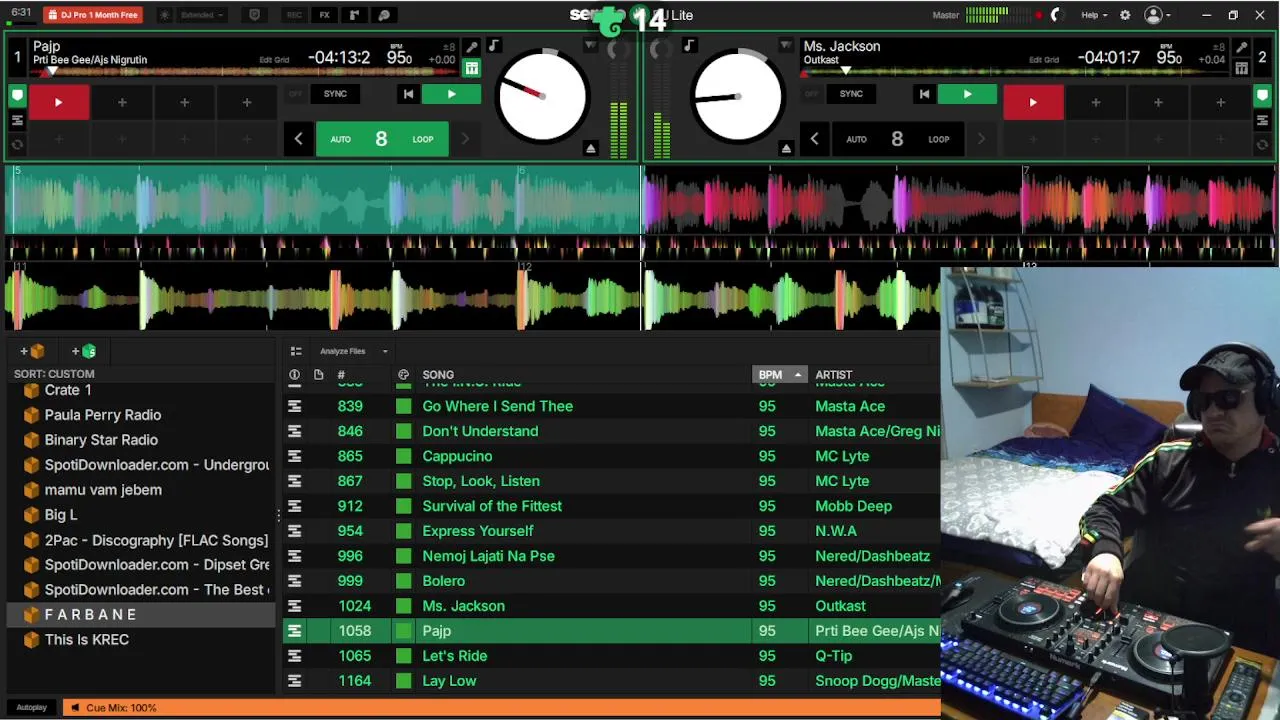Click the shield icon in the top bar

254,15
